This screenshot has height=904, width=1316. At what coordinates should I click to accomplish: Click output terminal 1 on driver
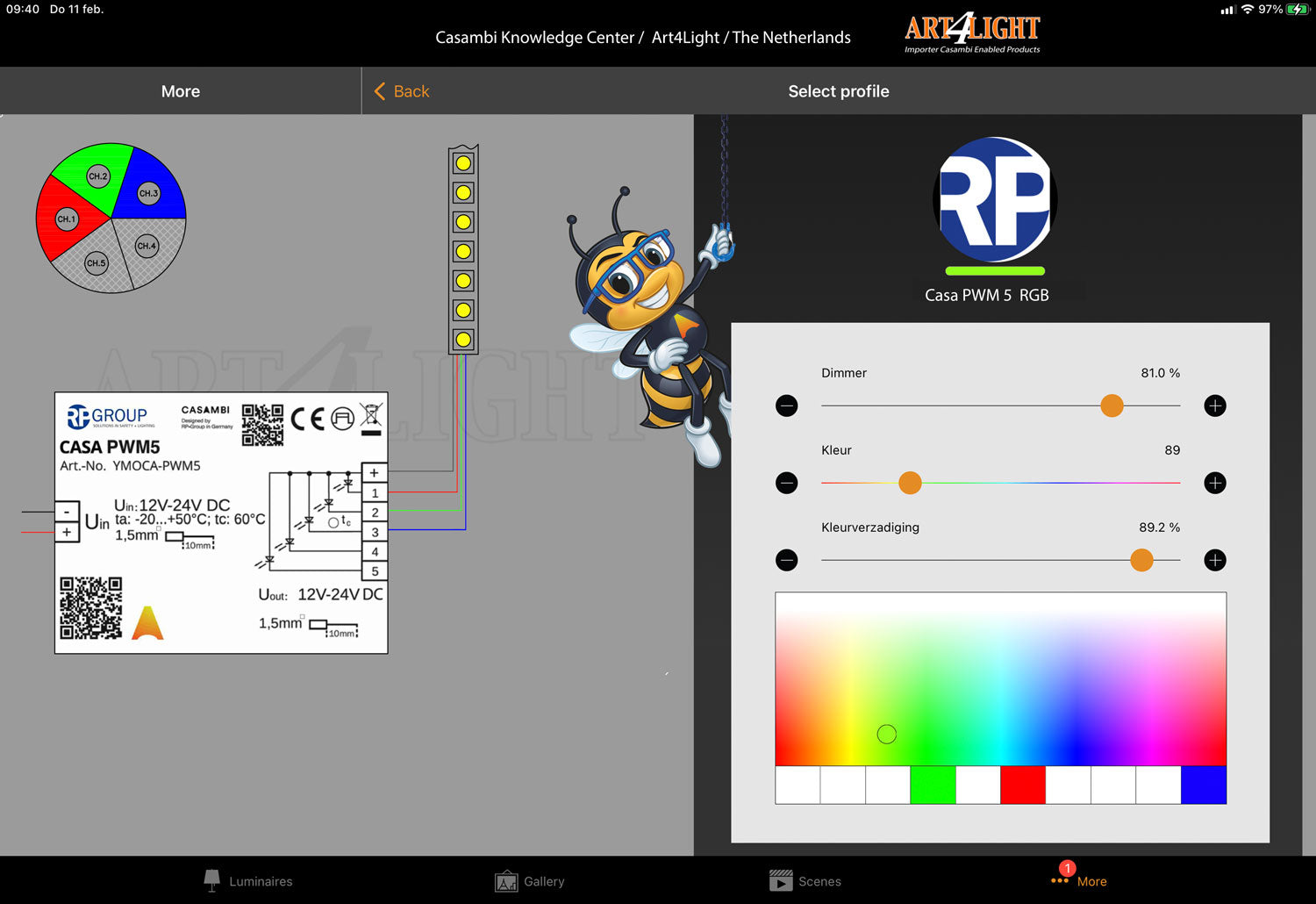(x=375, y=493)
